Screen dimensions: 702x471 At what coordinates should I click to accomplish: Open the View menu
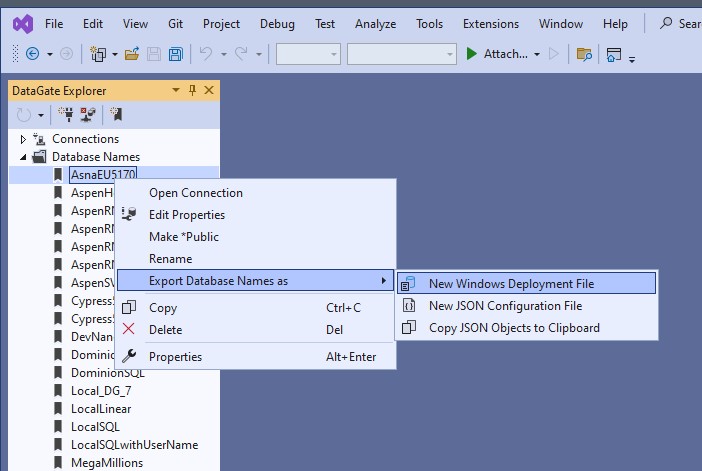pos(135,24)
